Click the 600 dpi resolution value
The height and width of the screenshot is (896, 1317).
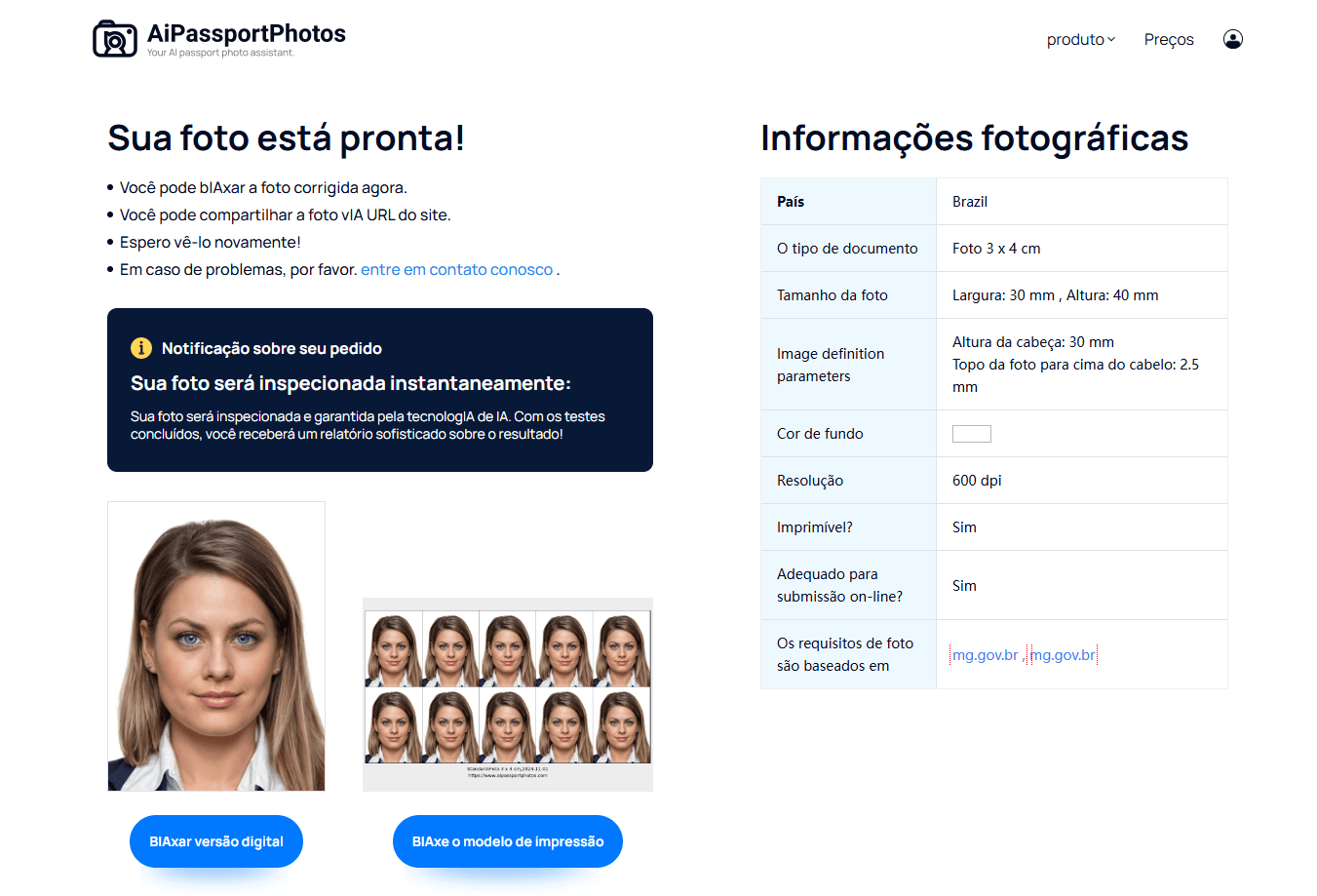[x=977, y=481]
